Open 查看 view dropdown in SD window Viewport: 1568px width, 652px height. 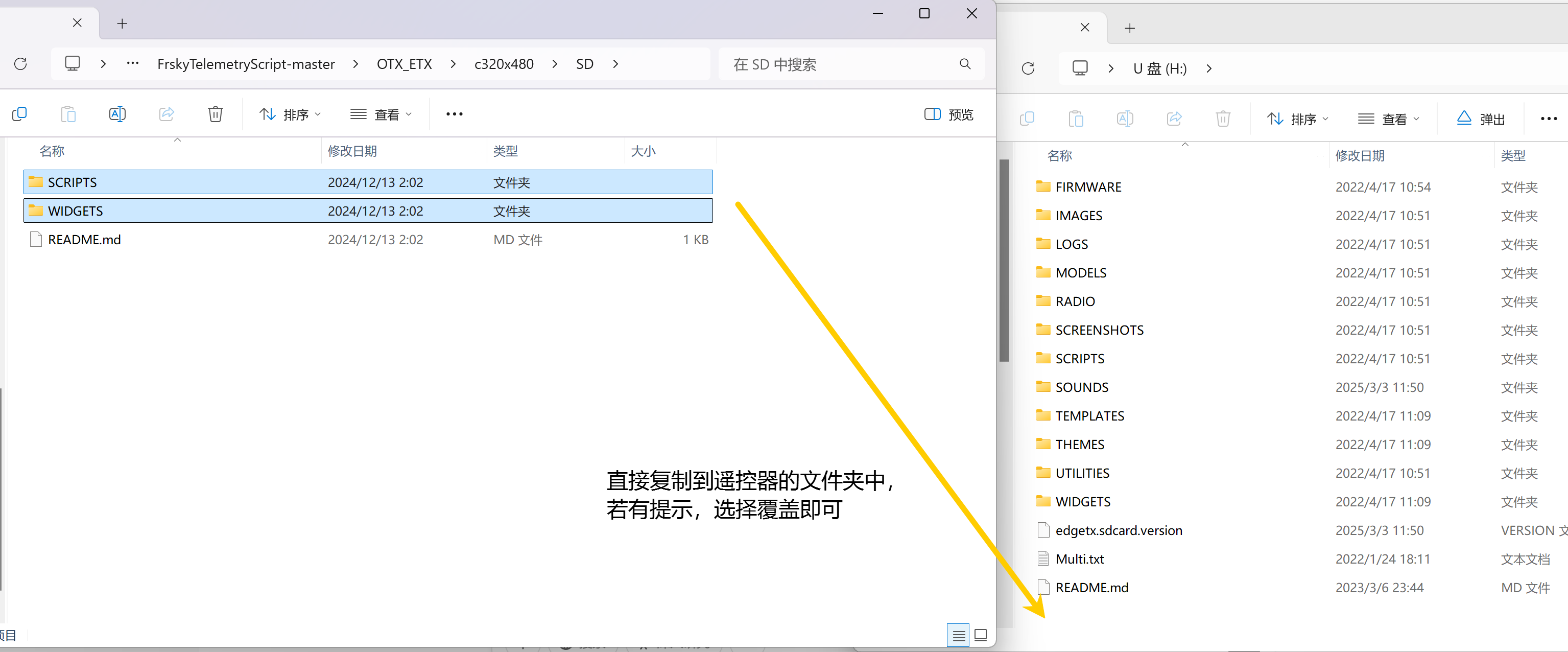[382, 114]
